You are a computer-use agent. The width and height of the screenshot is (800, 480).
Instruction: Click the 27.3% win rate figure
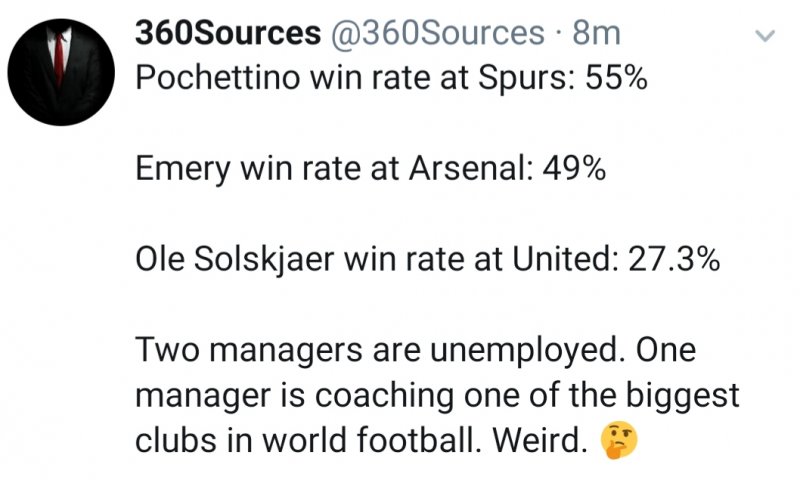pyautogui.click(x=674, y=259)
